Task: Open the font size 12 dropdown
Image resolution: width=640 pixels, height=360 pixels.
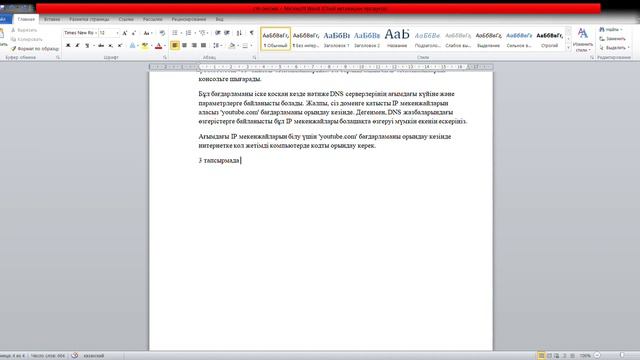Action: 118,33
